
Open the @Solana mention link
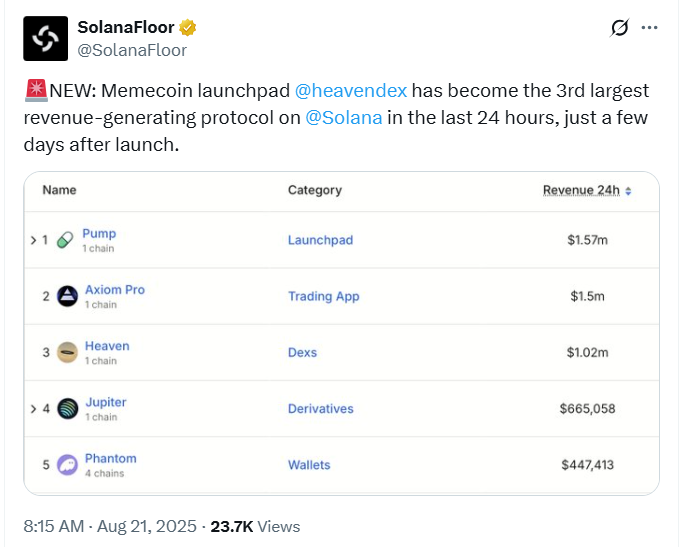click(x=341, y=116)
